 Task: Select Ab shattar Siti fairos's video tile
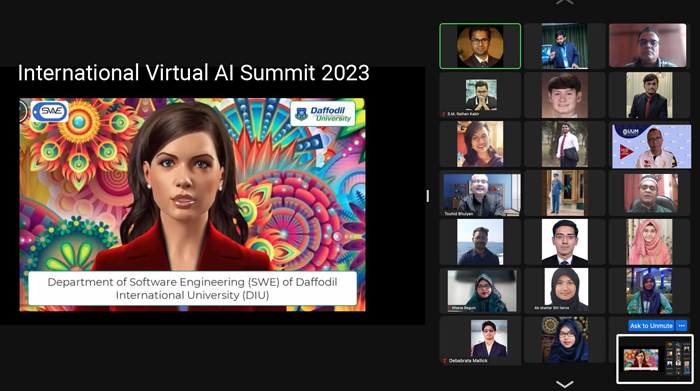click(x=565, y=290)
